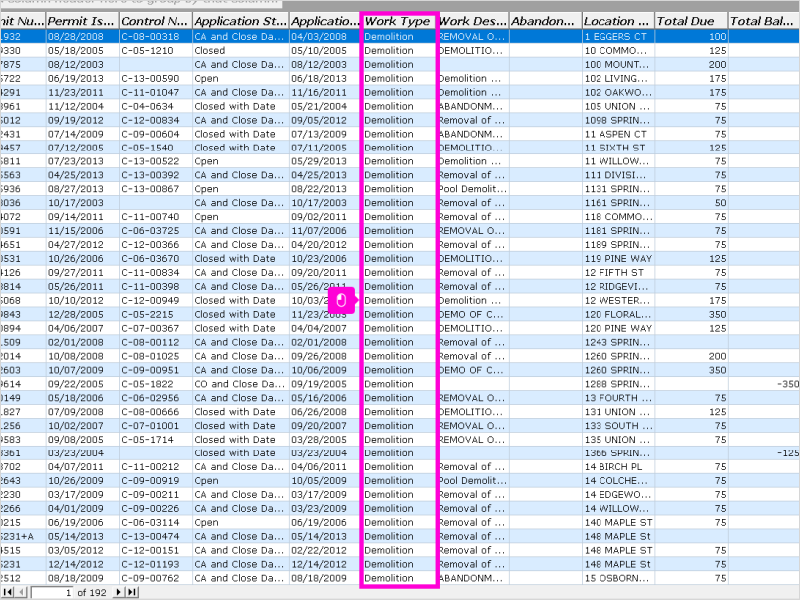This screenshot has height=600, width=800.
Task: Sort by the Application St... column header
Action: [240, 21]
